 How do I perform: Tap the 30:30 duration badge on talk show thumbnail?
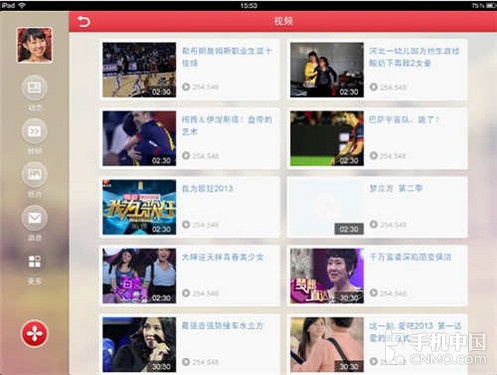tap(349, 298)
